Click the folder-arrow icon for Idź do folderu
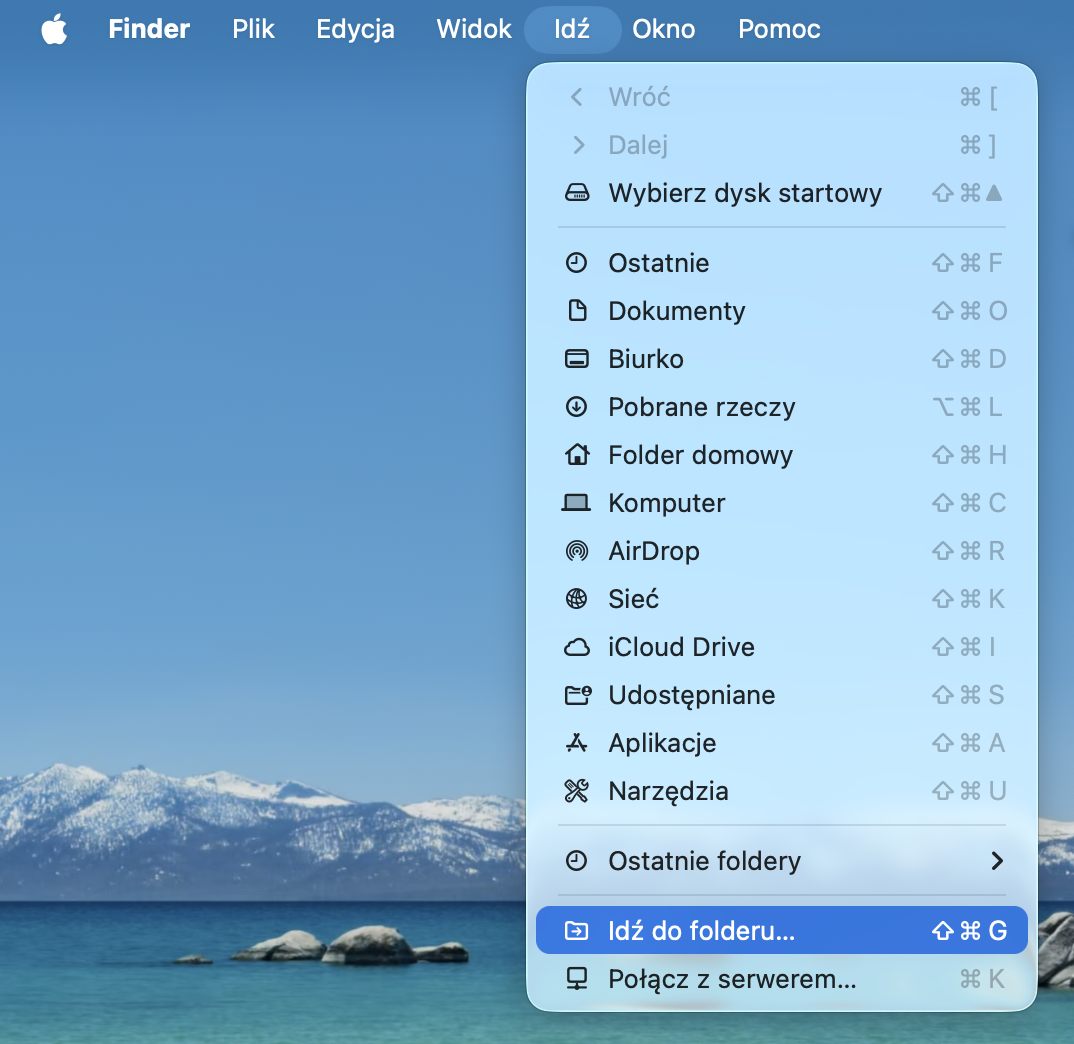This screenshot has height=1044, width=1074. coord(577,930)
